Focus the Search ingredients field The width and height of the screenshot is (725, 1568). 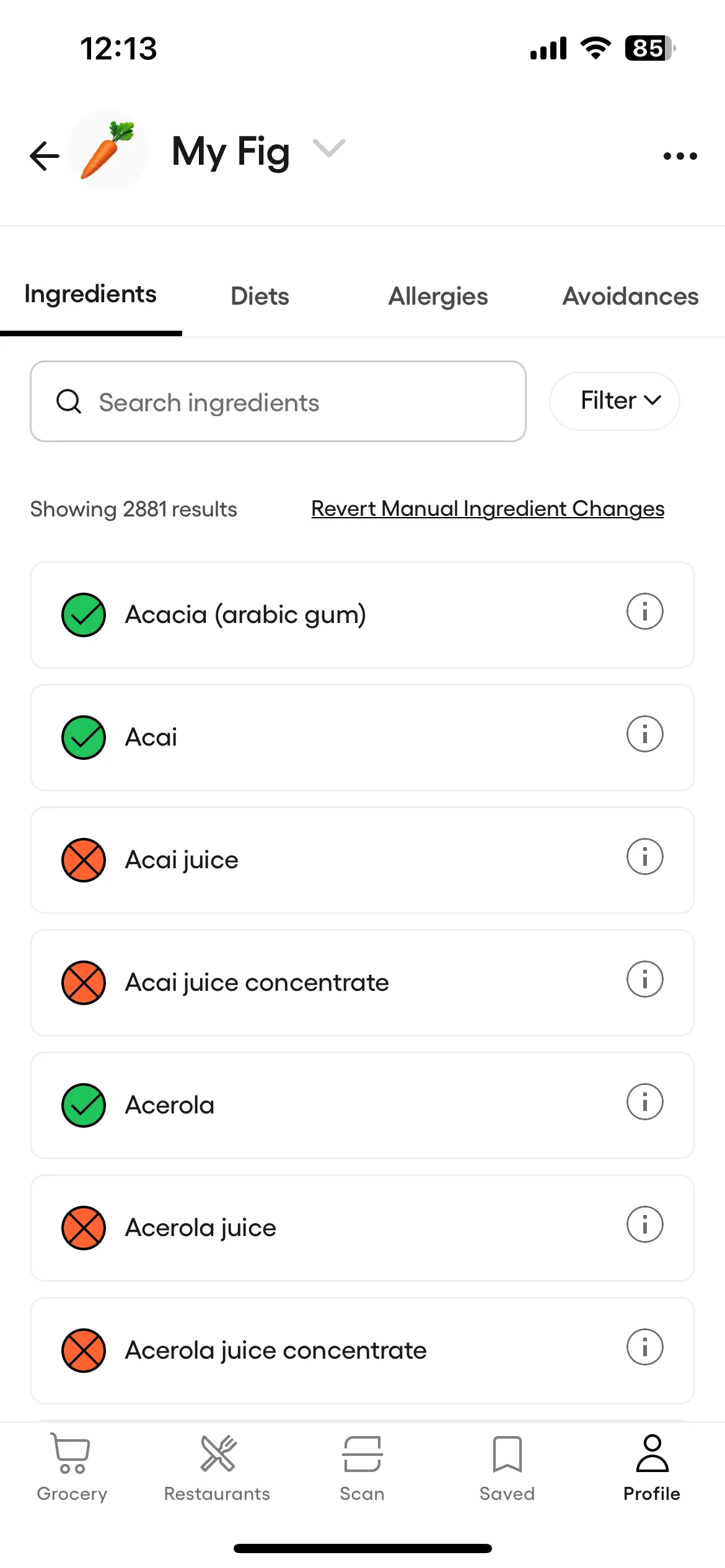[x=278, y=401]
